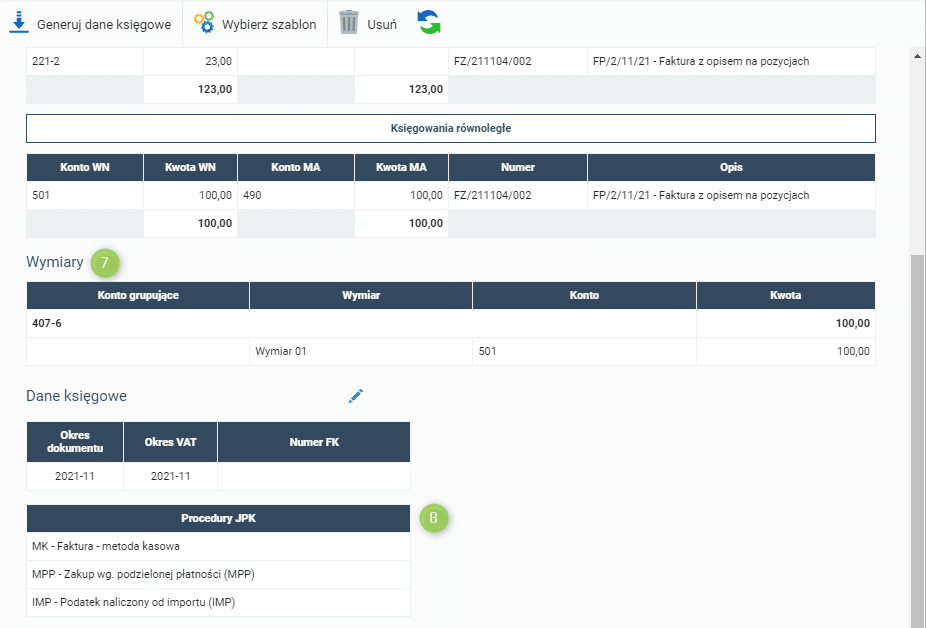This screenshot has width=926, height=628.
Task: Click the 23,00 amount cell
Action: (190, 61)
